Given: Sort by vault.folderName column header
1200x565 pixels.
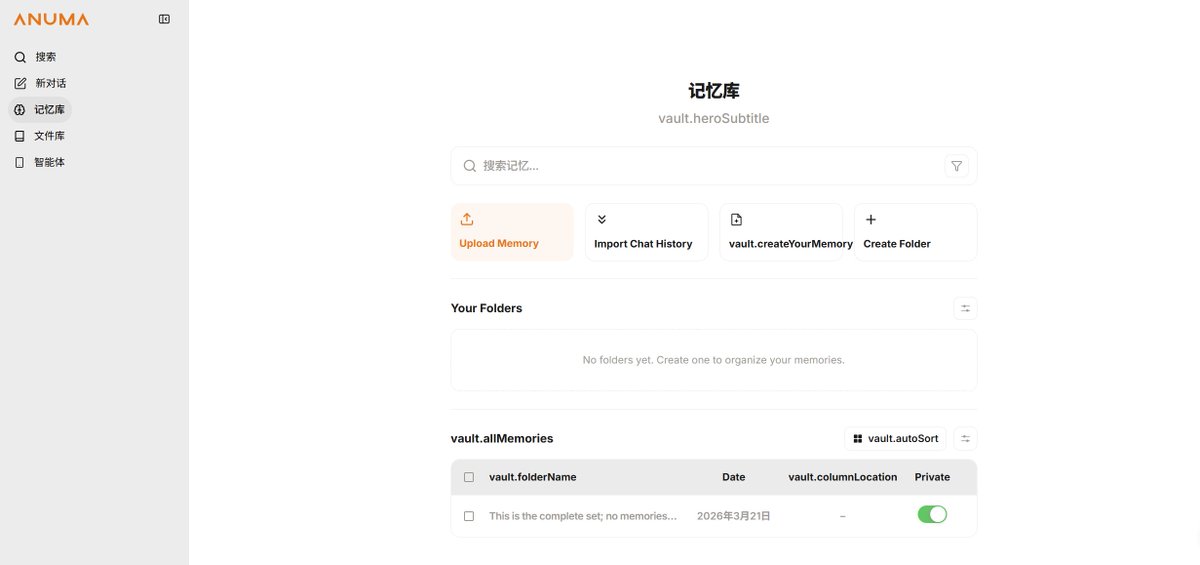Looking at the screenshot, I should pos(532,477).
